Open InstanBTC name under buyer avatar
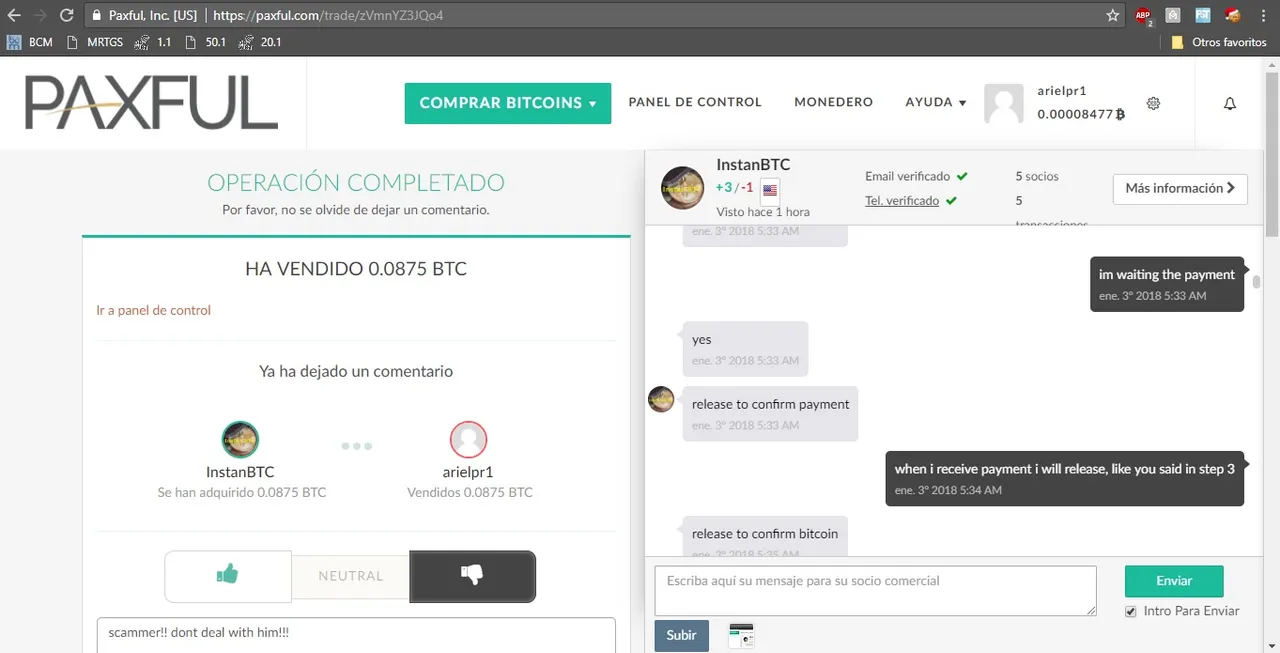 [x=240, y=472]
